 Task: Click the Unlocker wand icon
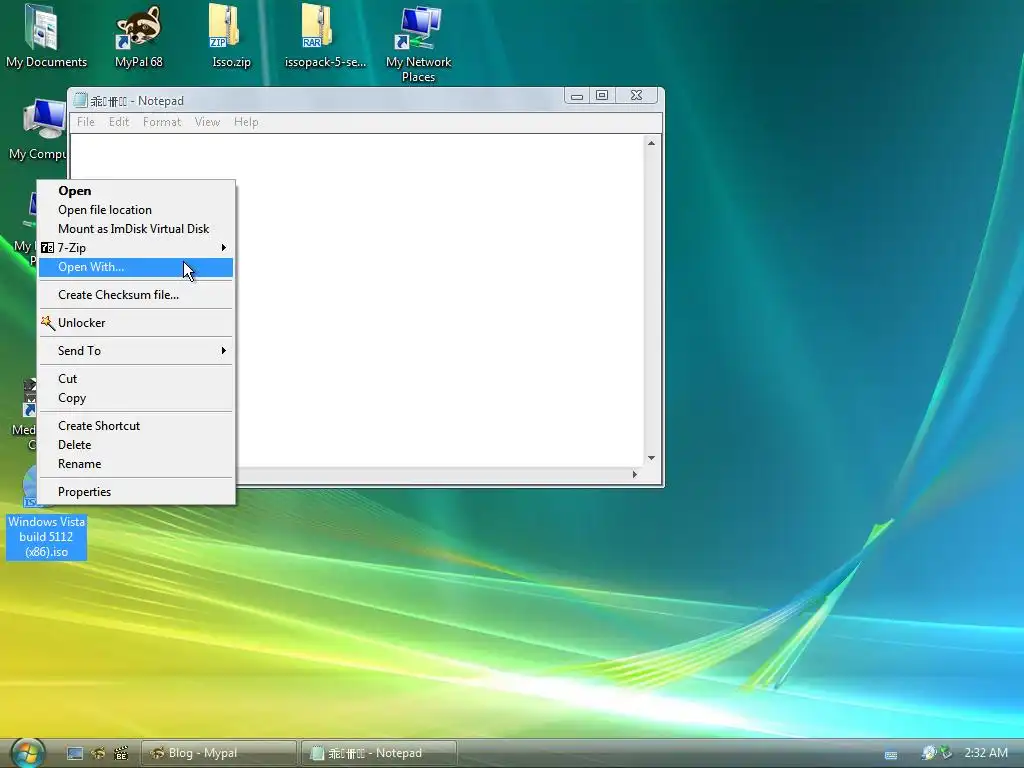pyautogui.click(x=48, y=323)
